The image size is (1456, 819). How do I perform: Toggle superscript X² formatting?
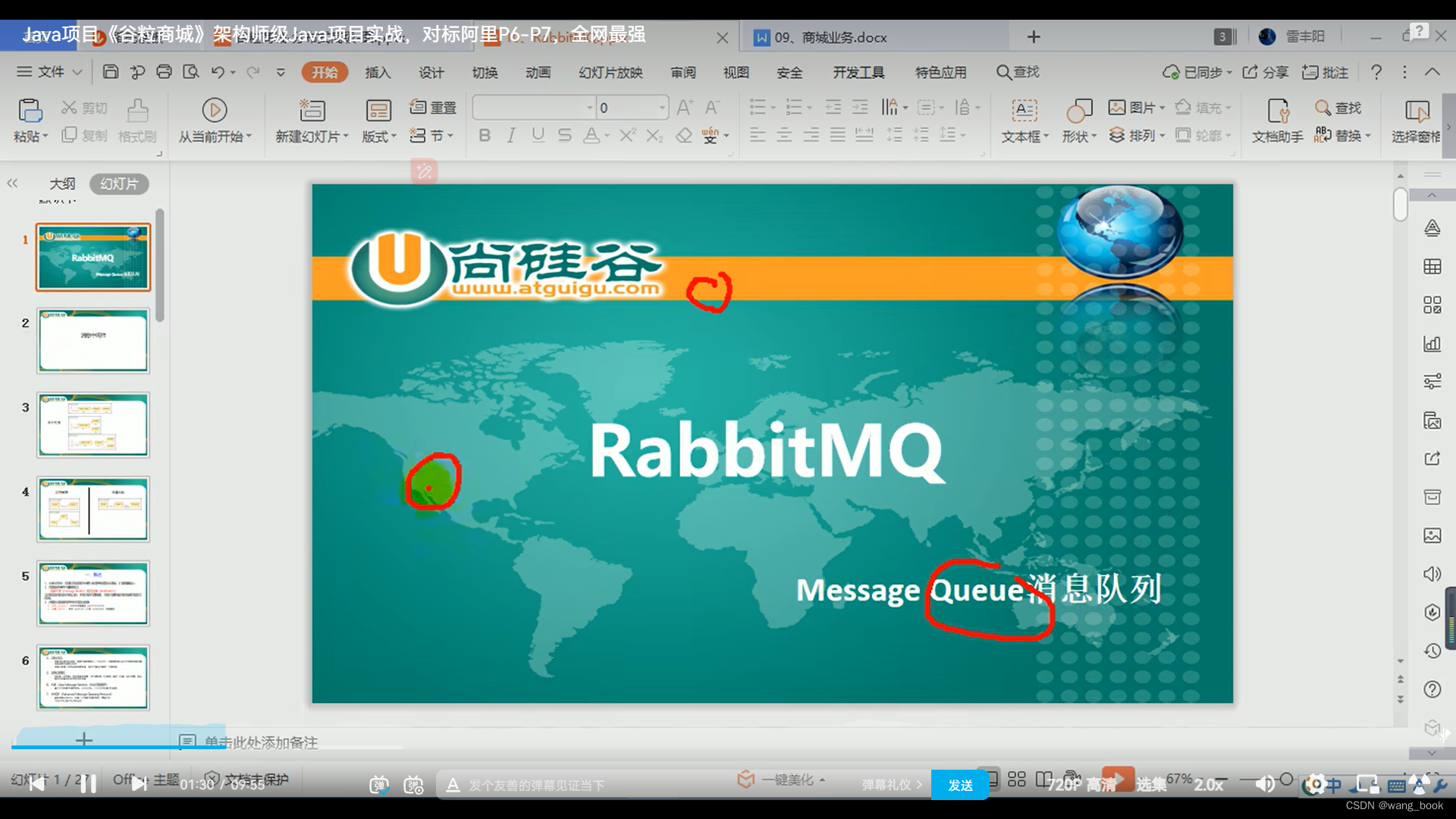(627, 135)
